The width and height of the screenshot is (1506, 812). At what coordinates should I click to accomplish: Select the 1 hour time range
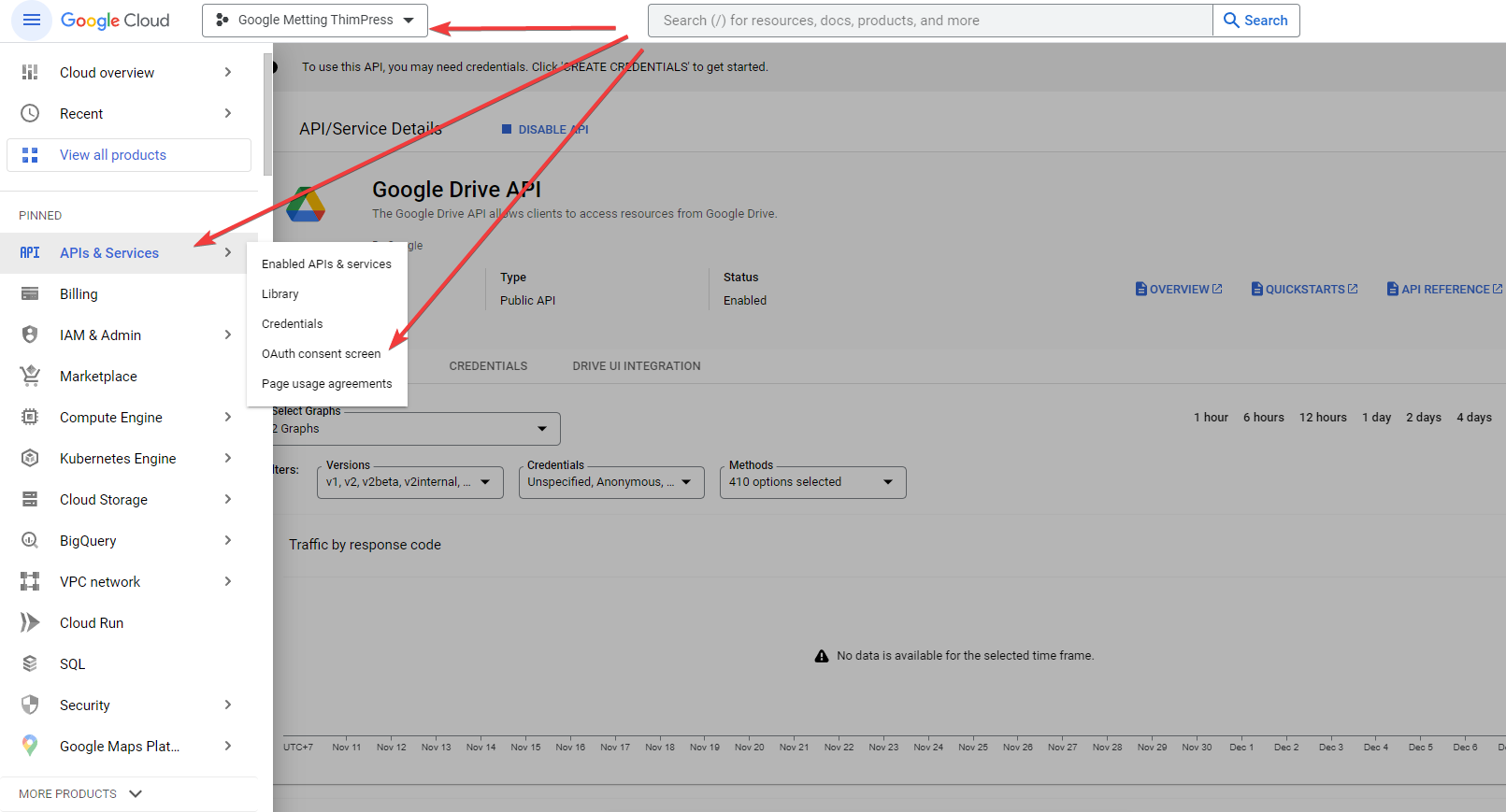pyautogui.click(x=1211, y=418)
